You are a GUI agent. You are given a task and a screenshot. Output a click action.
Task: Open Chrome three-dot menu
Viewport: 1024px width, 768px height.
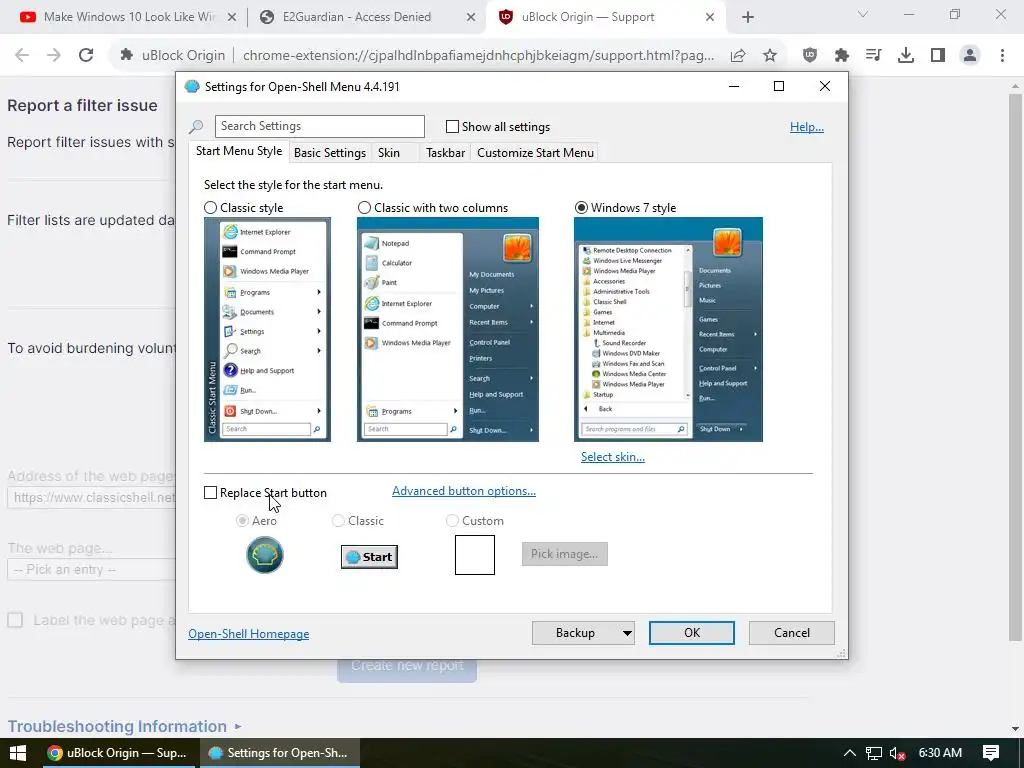[x=1002, y=56]
